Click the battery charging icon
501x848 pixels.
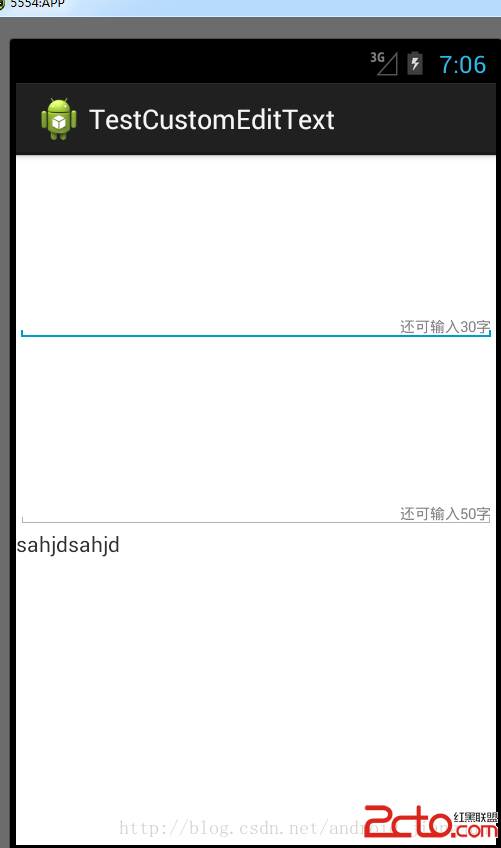[414, 63]
